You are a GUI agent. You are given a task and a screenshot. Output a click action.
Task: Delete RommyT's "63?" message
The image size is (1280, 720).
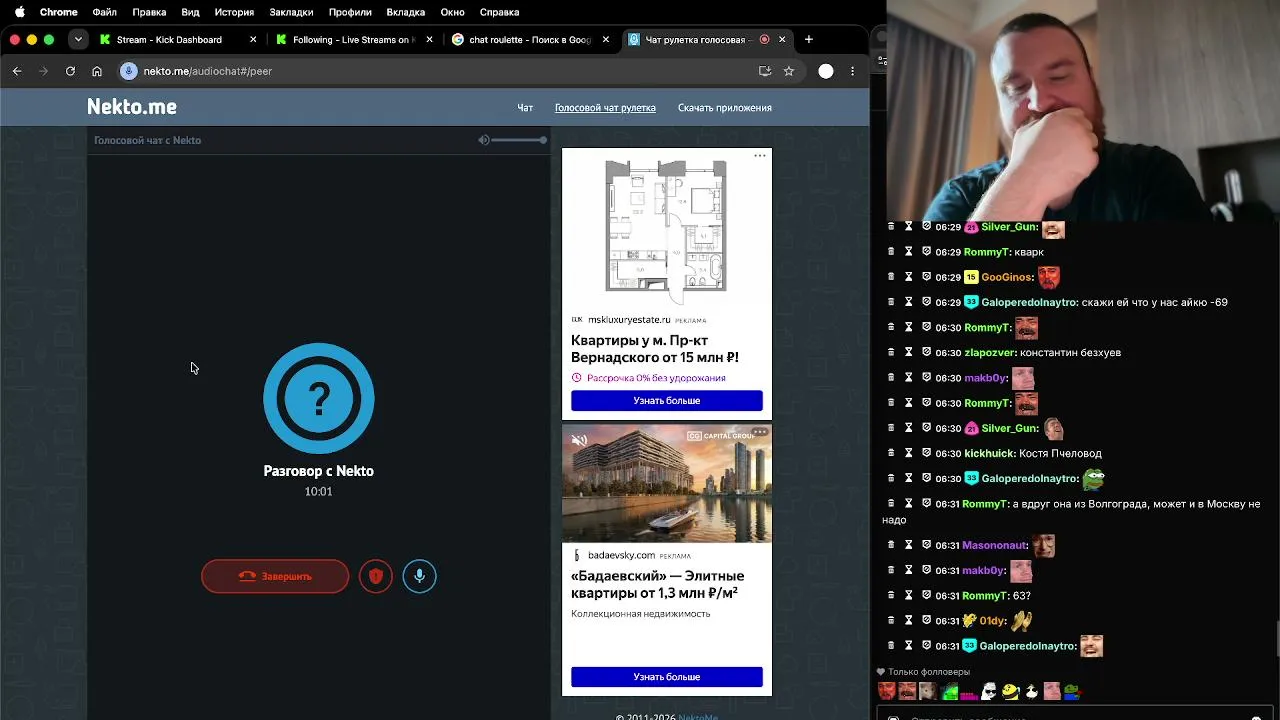click(x=891, y=596)
